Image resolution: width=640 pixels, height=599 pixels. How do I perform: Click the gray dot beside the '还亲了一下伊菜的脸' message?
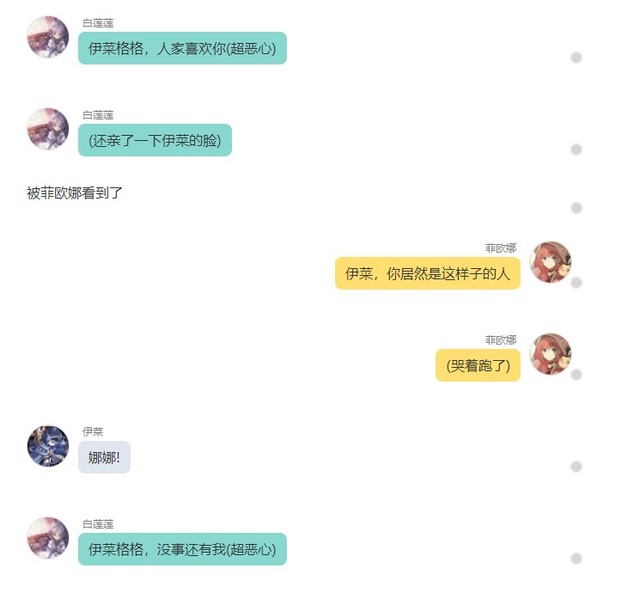(576, 150)
